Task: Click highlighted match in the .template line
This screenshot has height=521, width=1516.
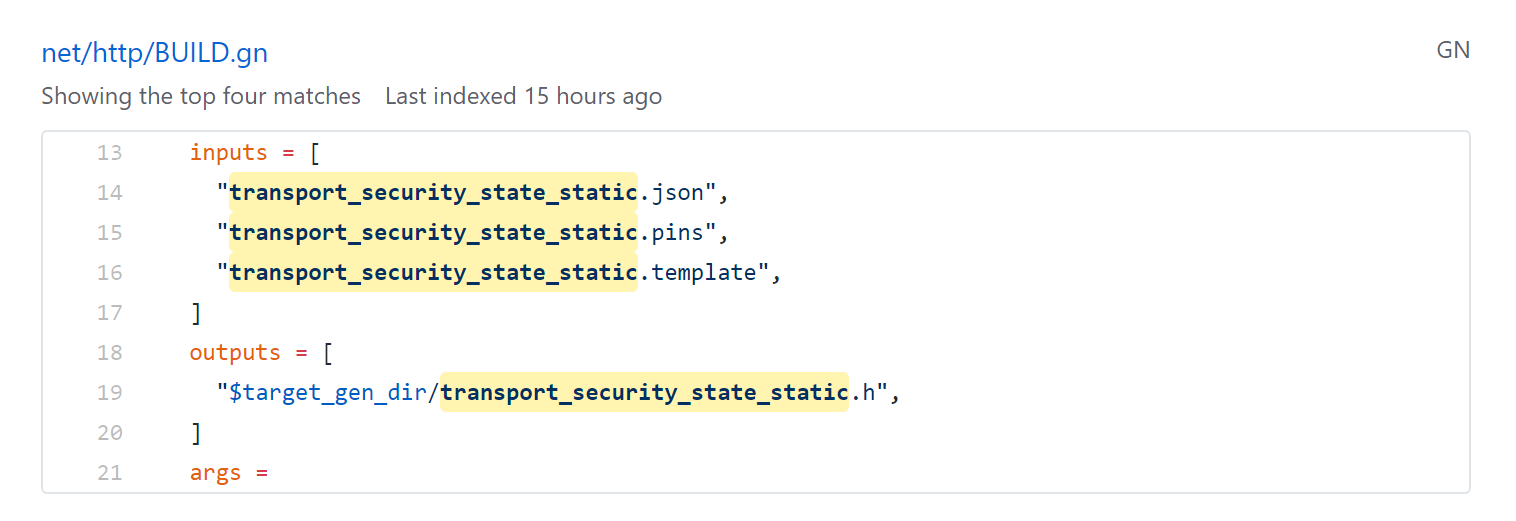Action: 433,272
